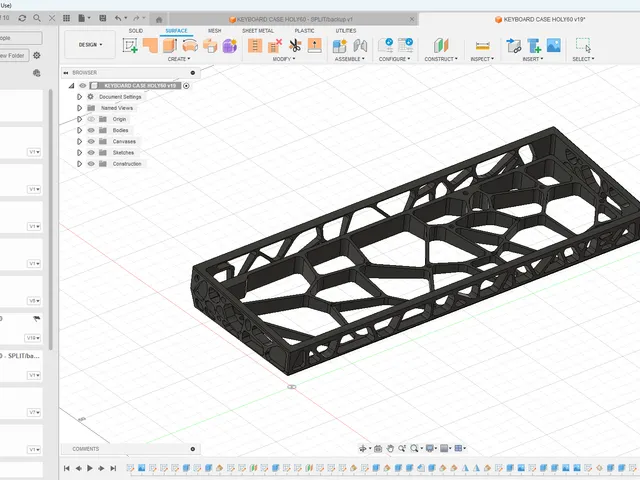This screenshot has width=640, height=480.
Task: Show the Origin folder via eye icon
Action: coord(91,119)
